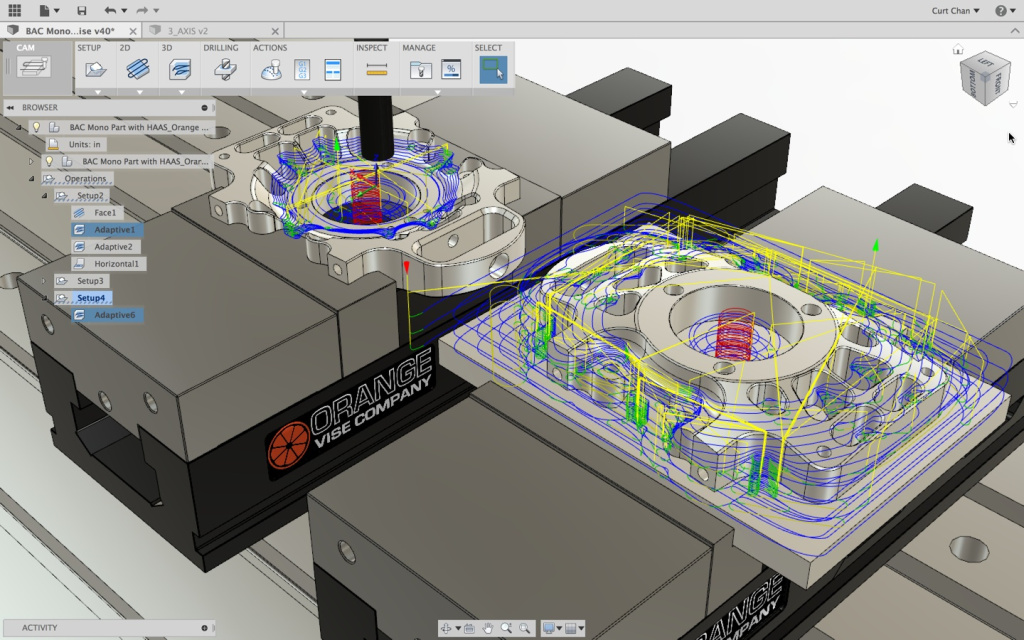Open the 3D toolbar dropdown arrow
This screenshot has width=1024, height=640.
[x=182, y=92]
